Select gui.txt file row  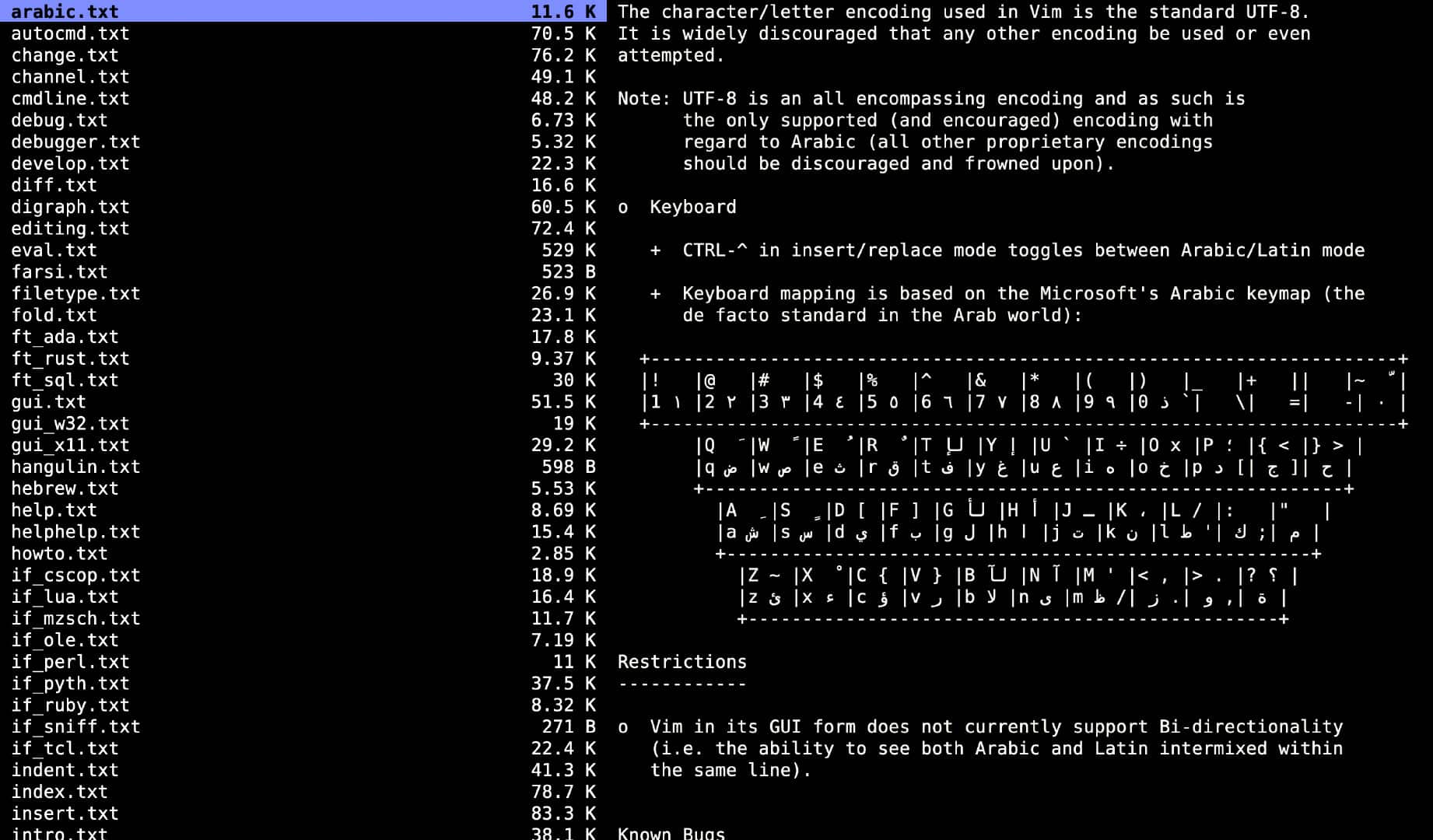[303, 402]
